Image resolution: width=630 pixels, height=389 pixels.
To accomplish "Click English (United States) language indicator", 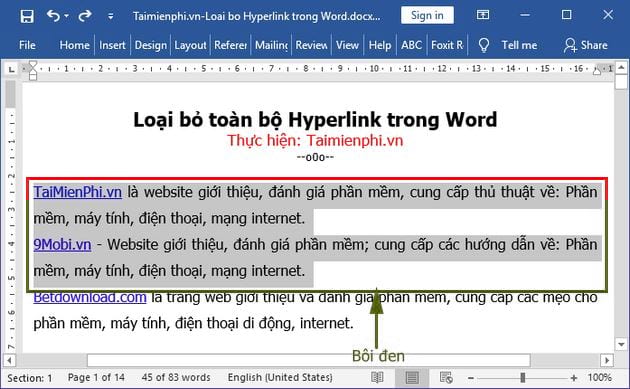I will 280,377.
